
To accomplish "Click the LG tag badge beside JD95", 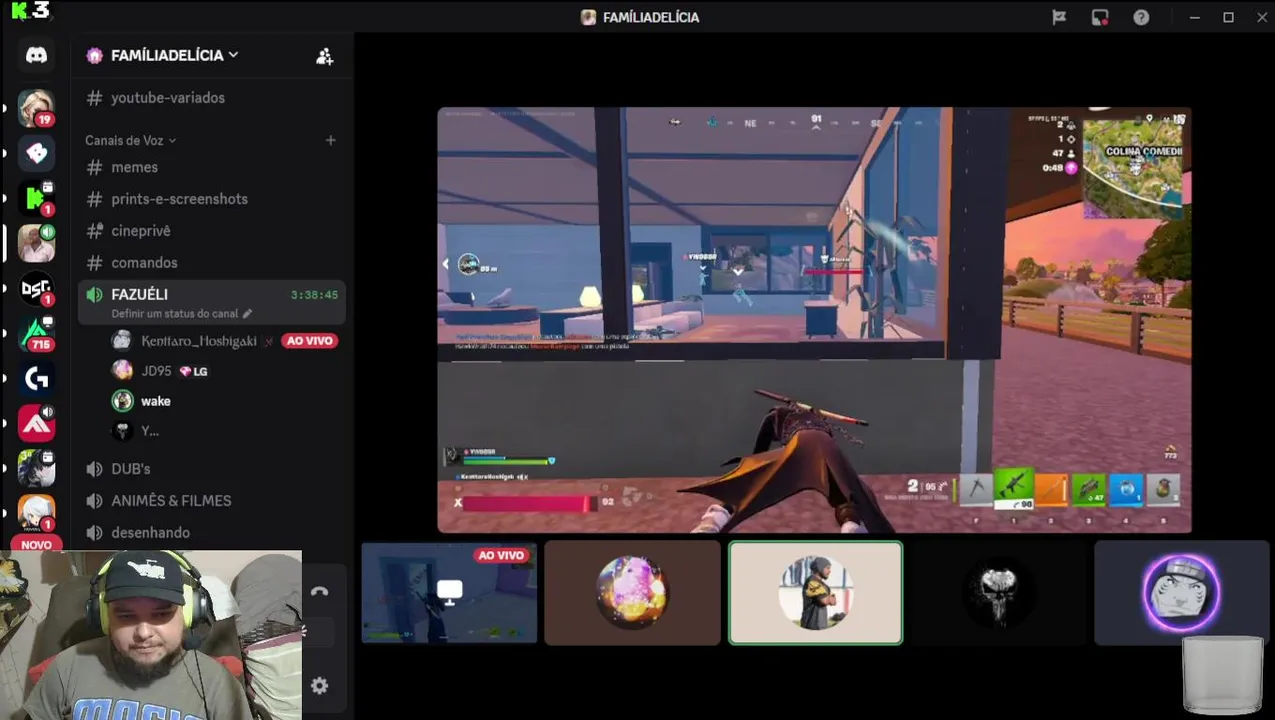I will (193, 371).
